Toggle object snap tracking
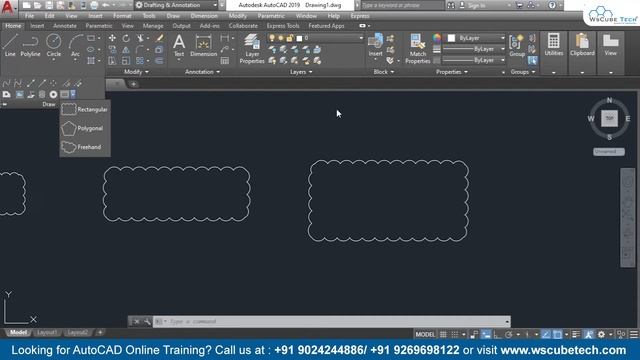The image size is (640, 360). tap(546, 334)
